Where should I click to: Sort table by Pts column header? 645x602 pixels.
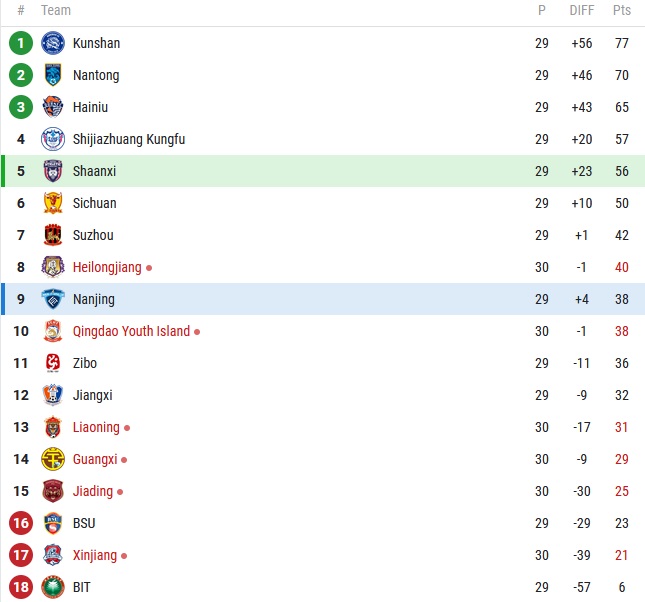(x=622, y=10)
